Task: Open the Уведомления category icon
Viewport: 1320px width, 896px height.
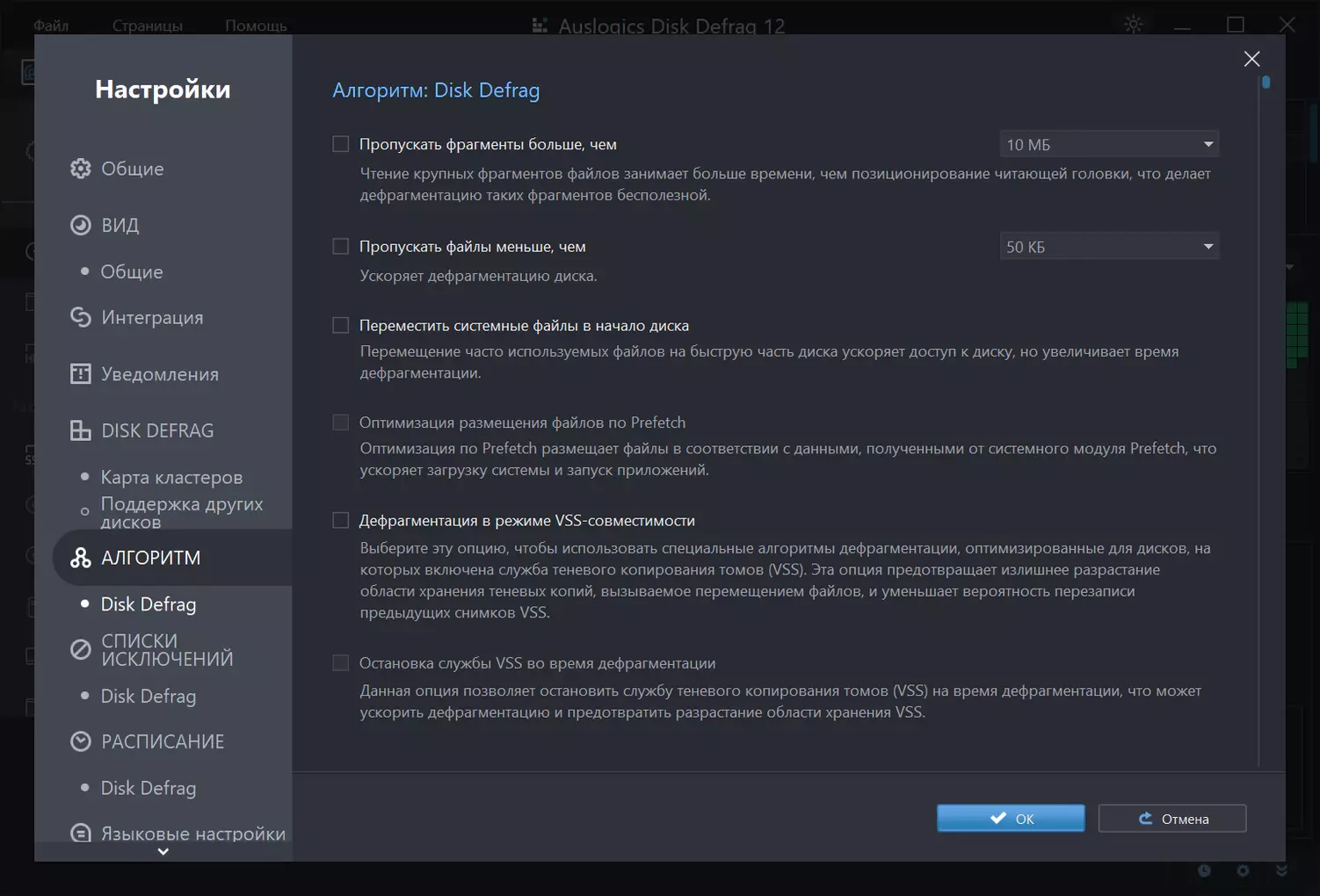Action: click(81, 374)
